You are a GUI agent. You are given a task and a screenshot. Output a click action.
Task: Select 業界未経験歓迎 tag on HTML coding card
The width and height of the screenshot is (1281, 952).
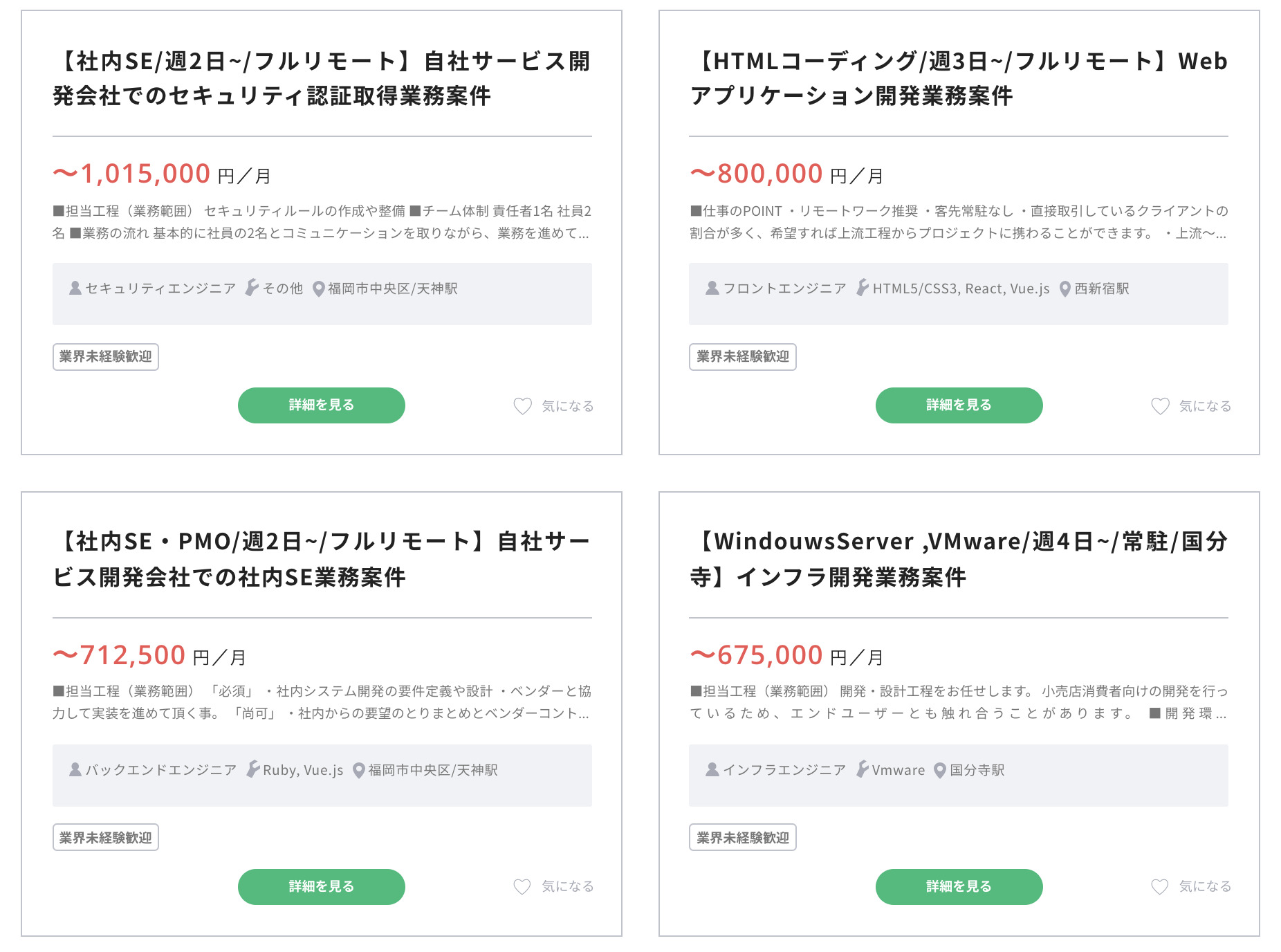[743, 357]
